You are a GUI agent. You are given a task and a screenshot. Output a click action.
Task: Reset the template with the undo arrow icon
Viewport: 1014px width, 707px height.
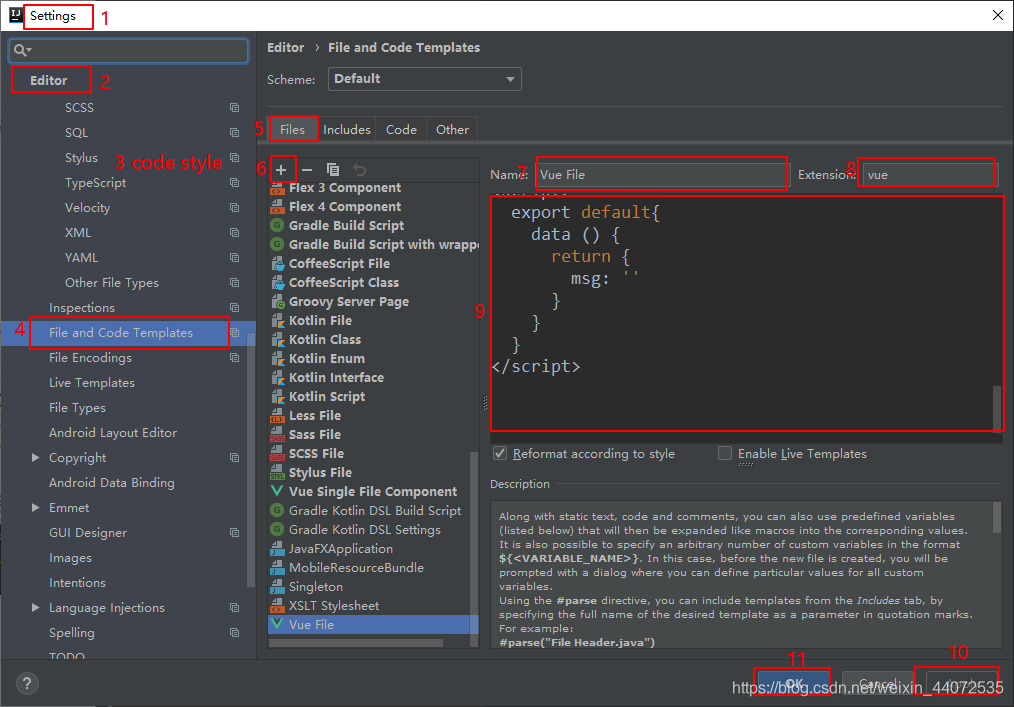click(360, 170)
